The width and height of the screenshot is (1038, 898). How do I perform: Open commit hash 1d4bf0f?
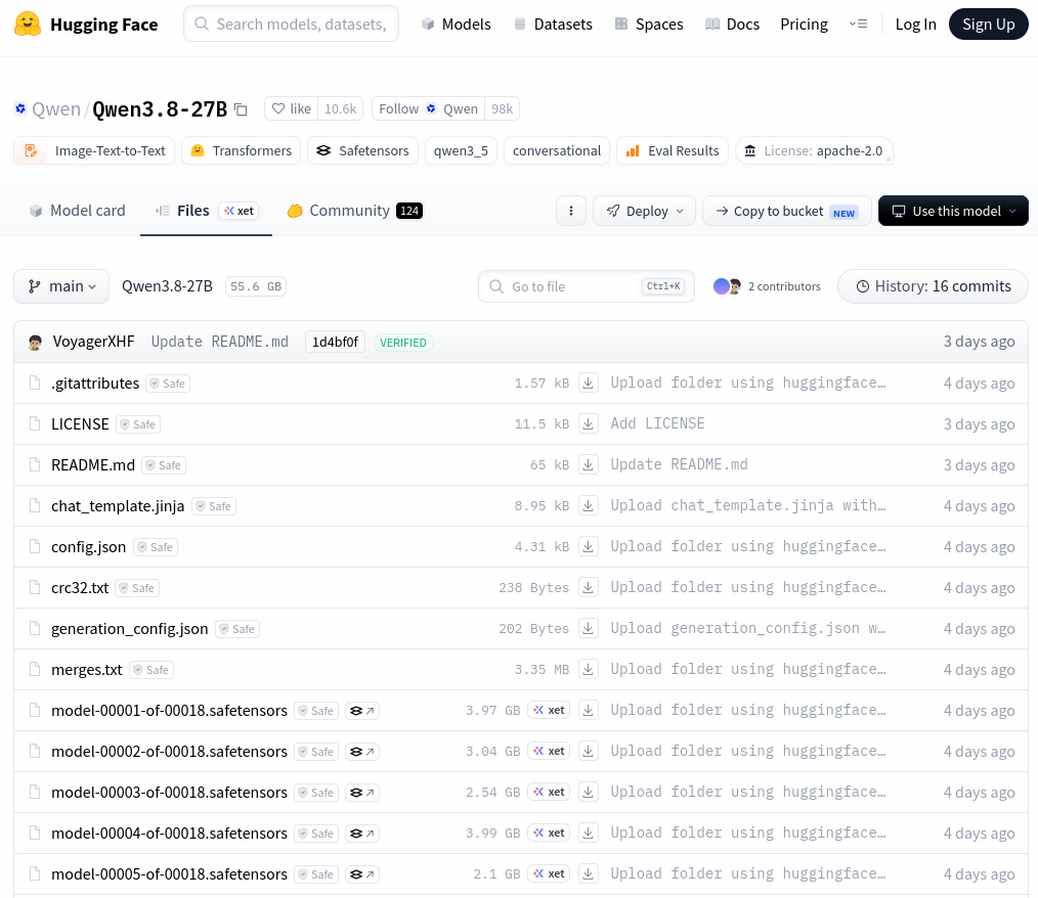tap(335, 342)
